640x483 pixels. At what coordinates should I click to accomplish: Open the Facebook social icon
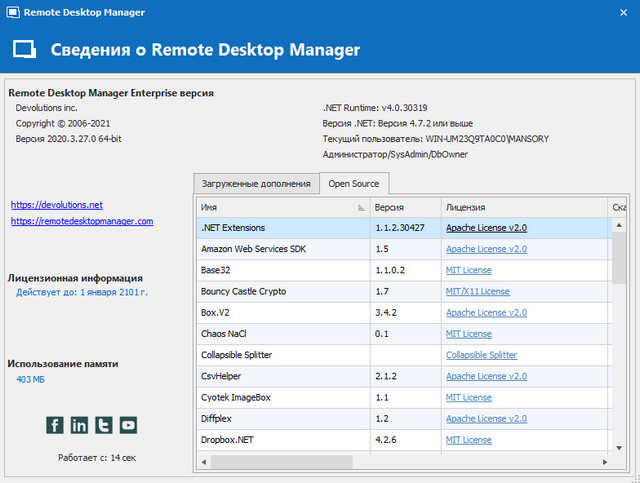click(55, 425)
